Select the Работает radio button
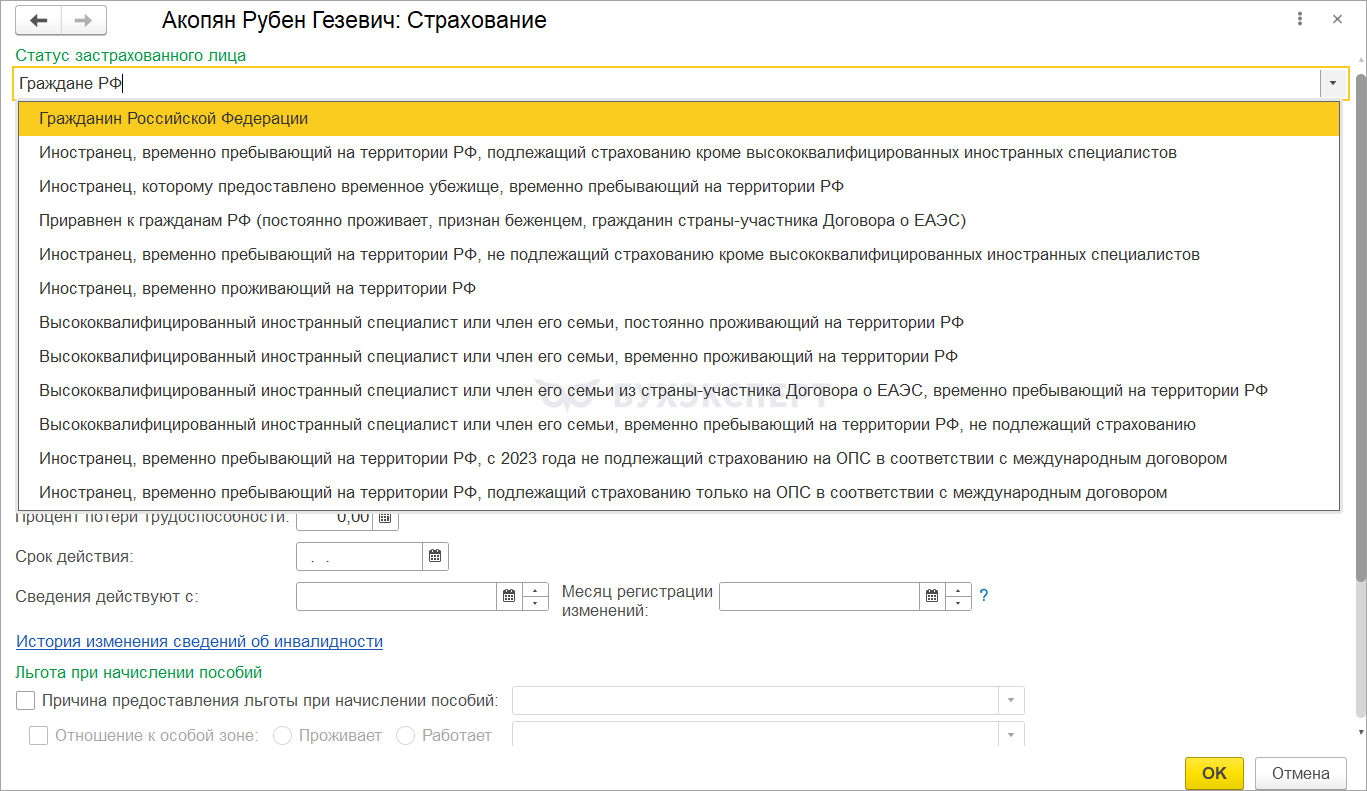Screen dimensions: 1367x791 point(406,735)
